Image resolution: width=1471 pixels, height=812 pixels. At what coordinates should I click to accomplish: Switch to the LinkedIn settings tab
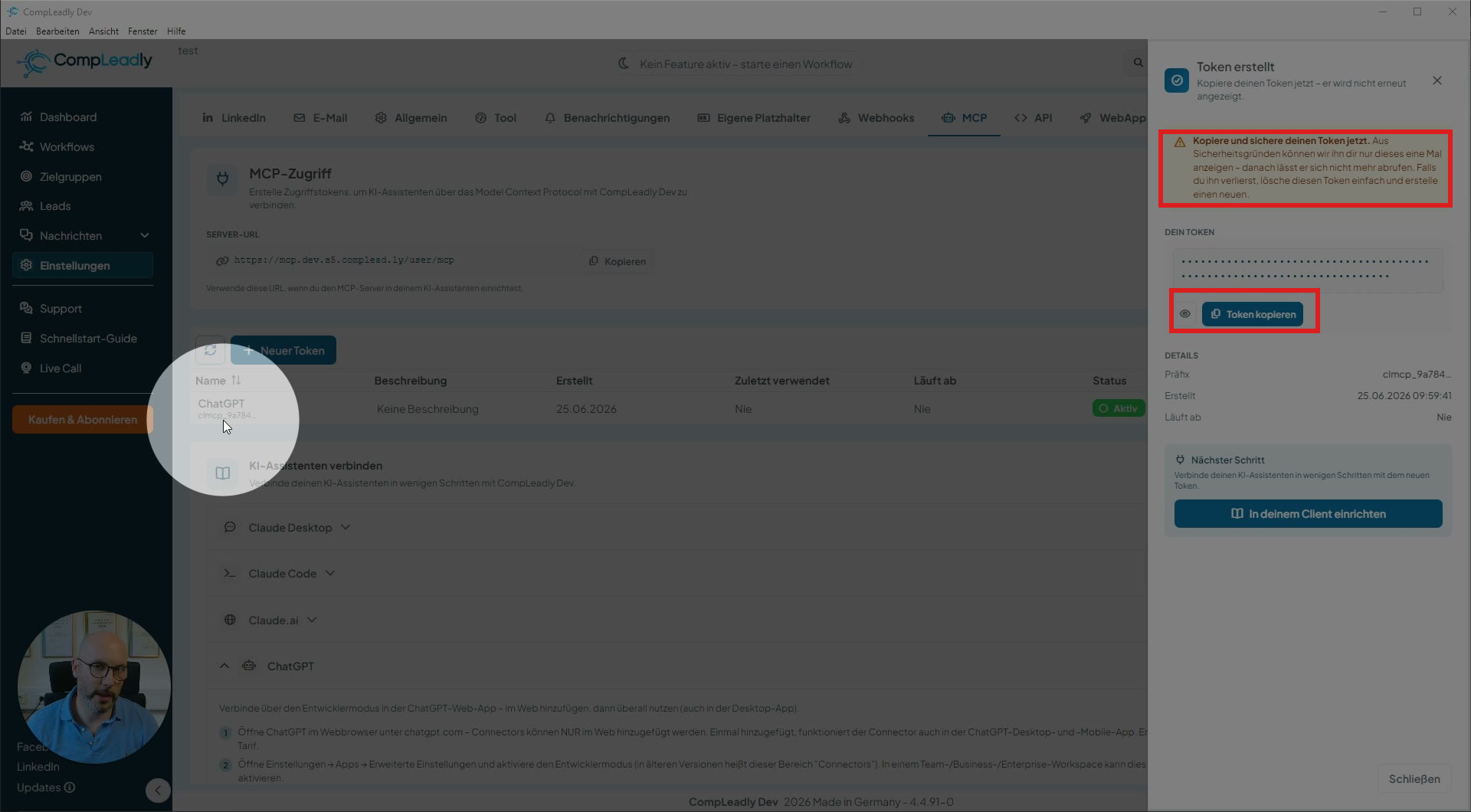pyautogui.click(x=234, y=118)
